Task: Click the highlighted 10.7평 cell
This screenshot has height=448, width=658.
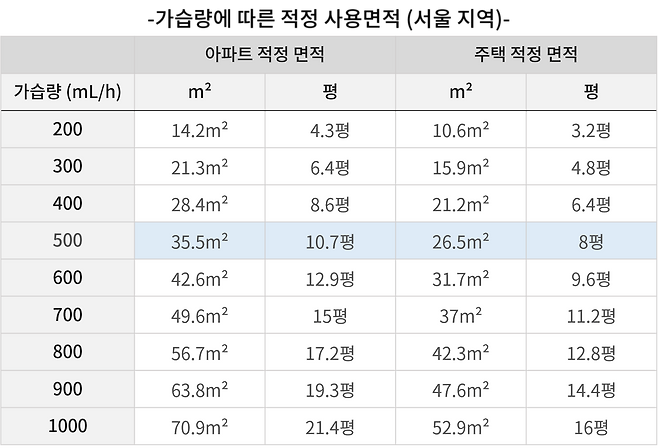Action: 330,241
